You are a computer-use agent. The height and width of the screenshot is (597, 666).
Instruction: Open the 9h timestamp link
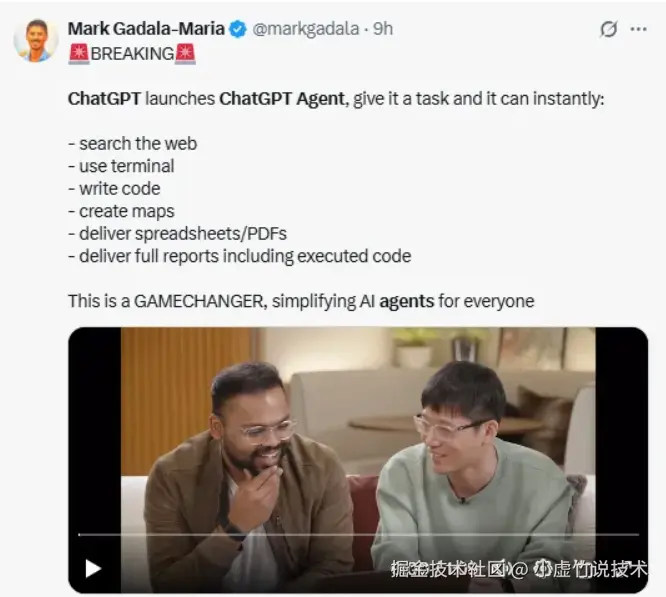pyautogui.click(x=383, y=29)
